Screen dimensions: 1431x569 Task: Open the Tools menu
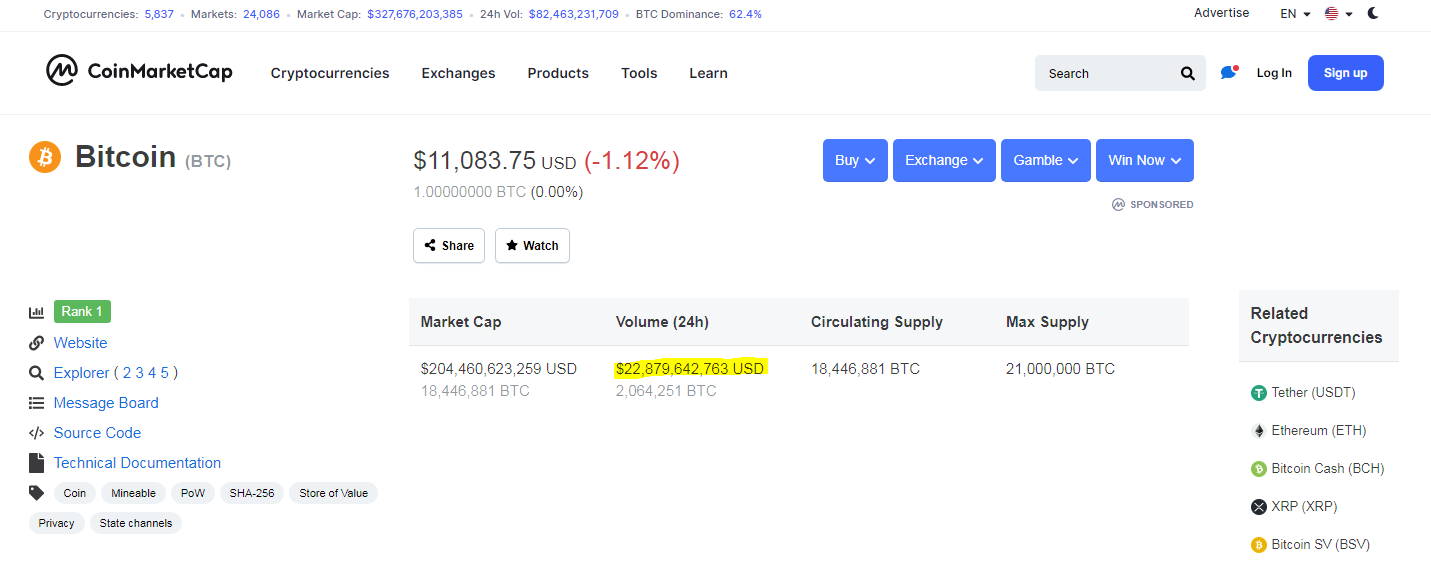click(x=639, y=73)
